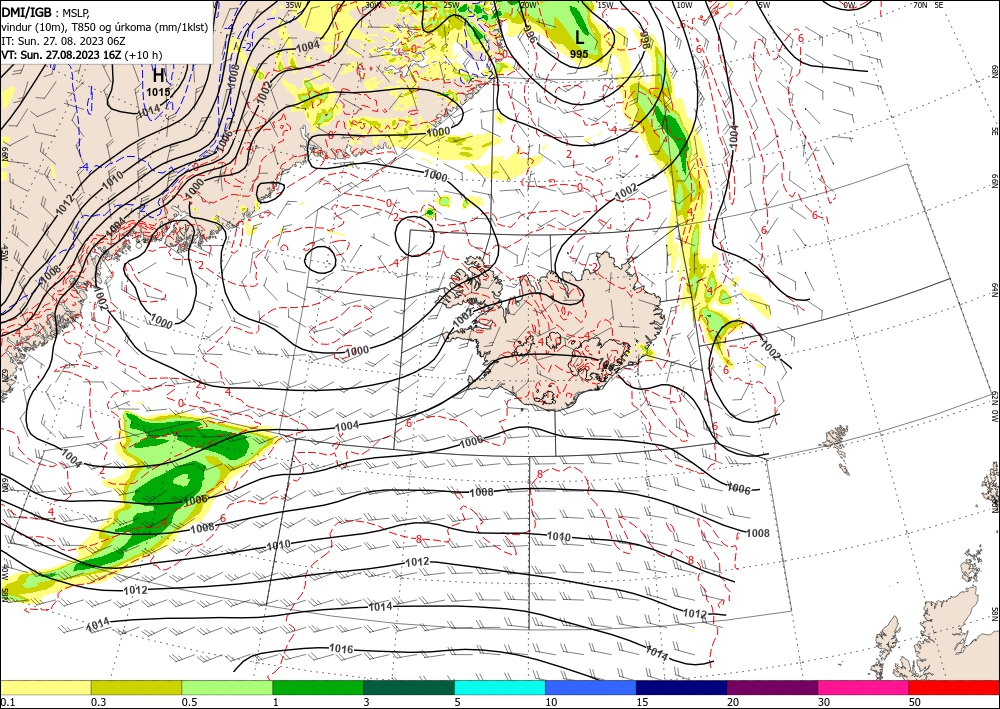Viewport: 1000px width, 709px height.
Task: Select the green 1–3 mm legend swatch
Action: coord(318,687)
